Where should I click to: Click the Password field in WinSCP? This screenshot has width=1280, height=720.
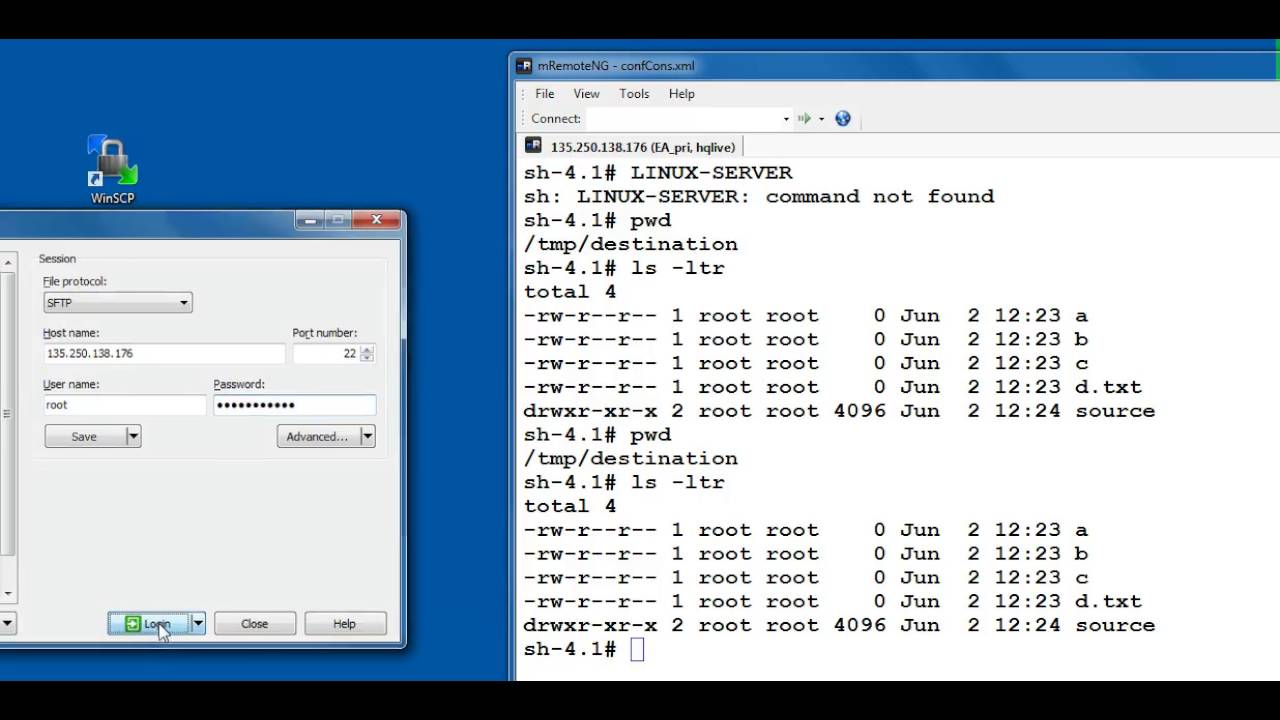295,405
